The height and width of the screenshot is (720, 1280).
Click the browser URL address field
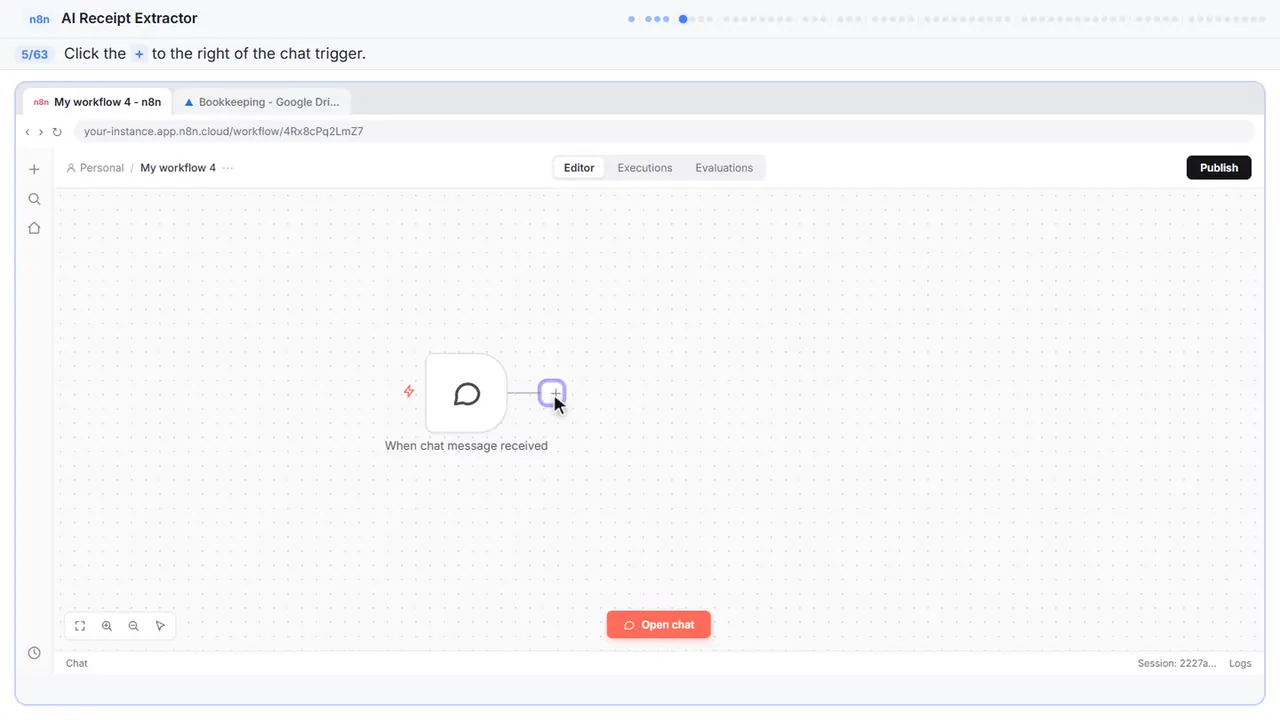pyautogui.click(x=664, y=132)
